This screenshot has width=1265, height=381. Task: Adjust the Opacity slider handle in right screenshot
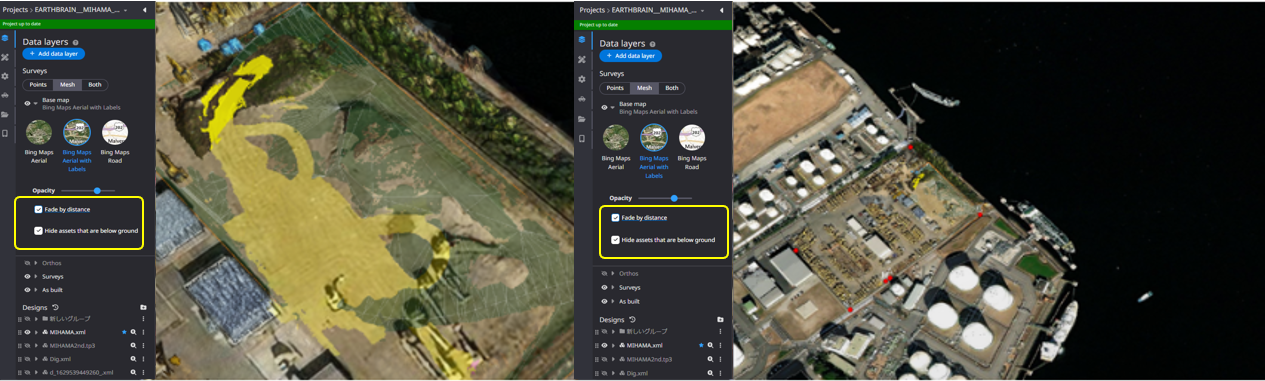[674, 198]
